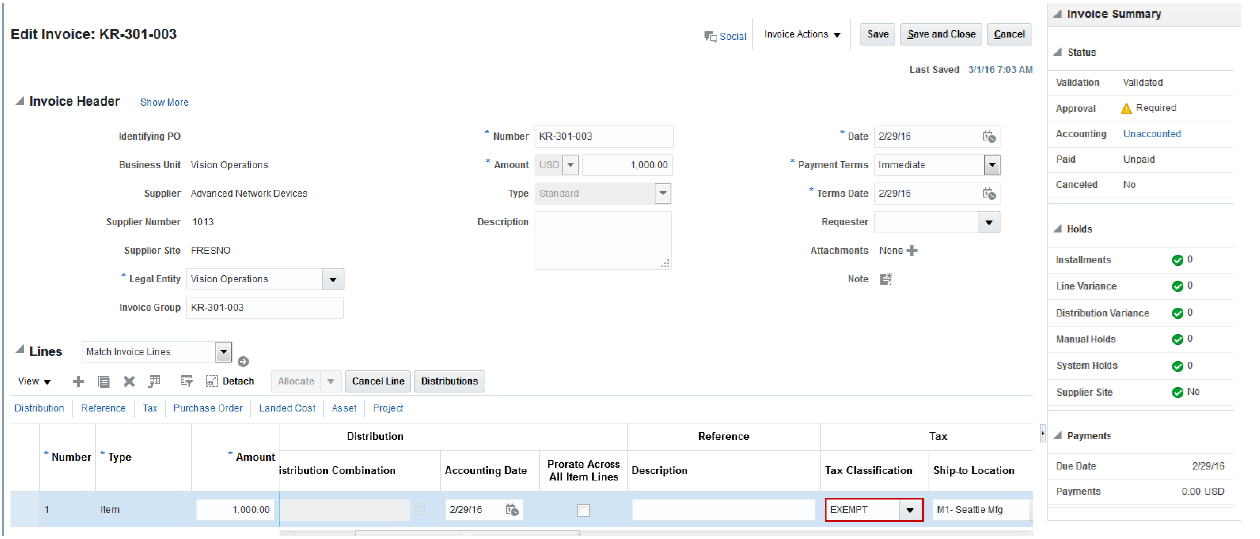Viewport: 1260px width, 539px height.
Task: Detach the Lines table
Action: (x=229, y=381)
